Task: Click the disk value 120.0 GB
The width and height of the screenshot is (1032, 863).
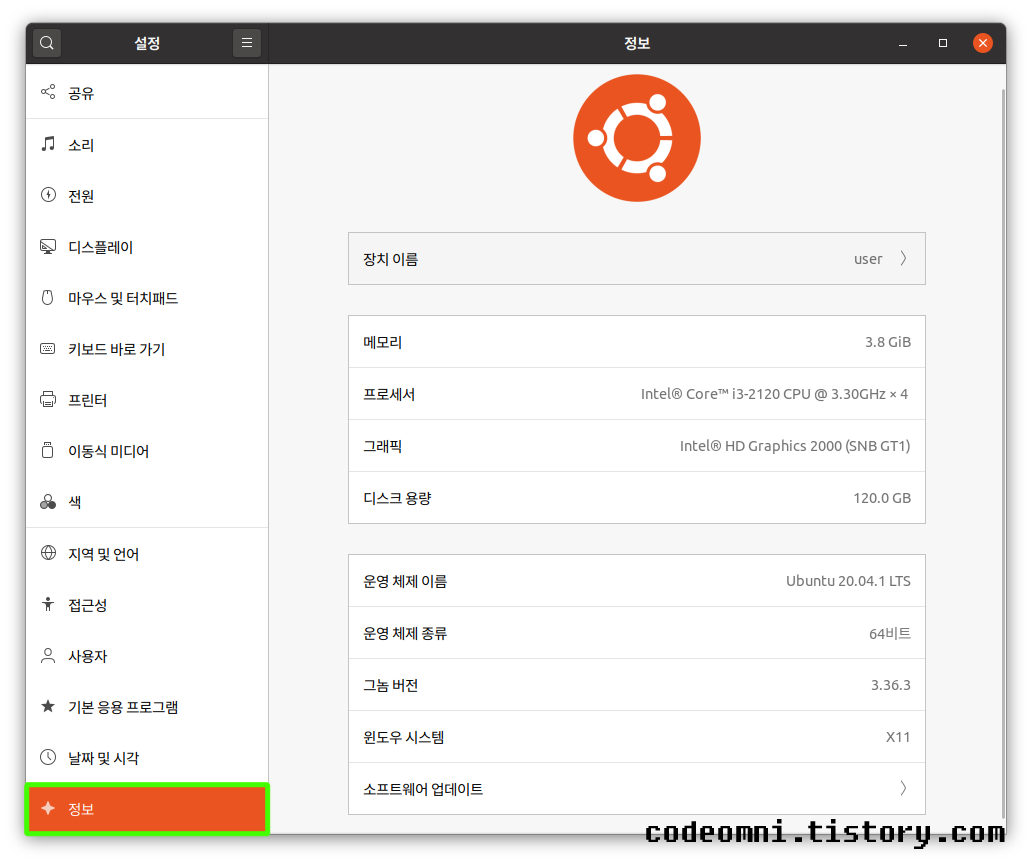Action: [x=882, y=498]
